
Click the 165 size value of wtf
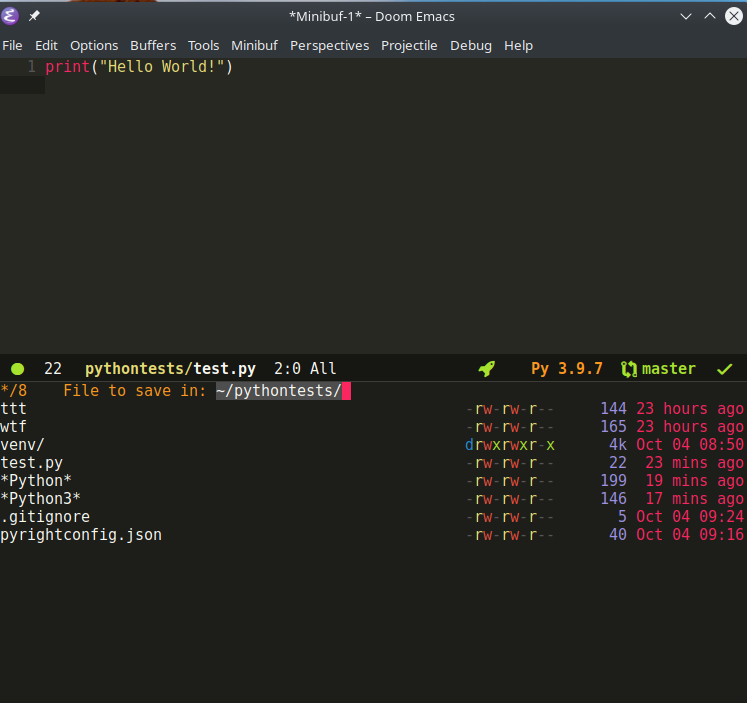[x=613, y=427]
